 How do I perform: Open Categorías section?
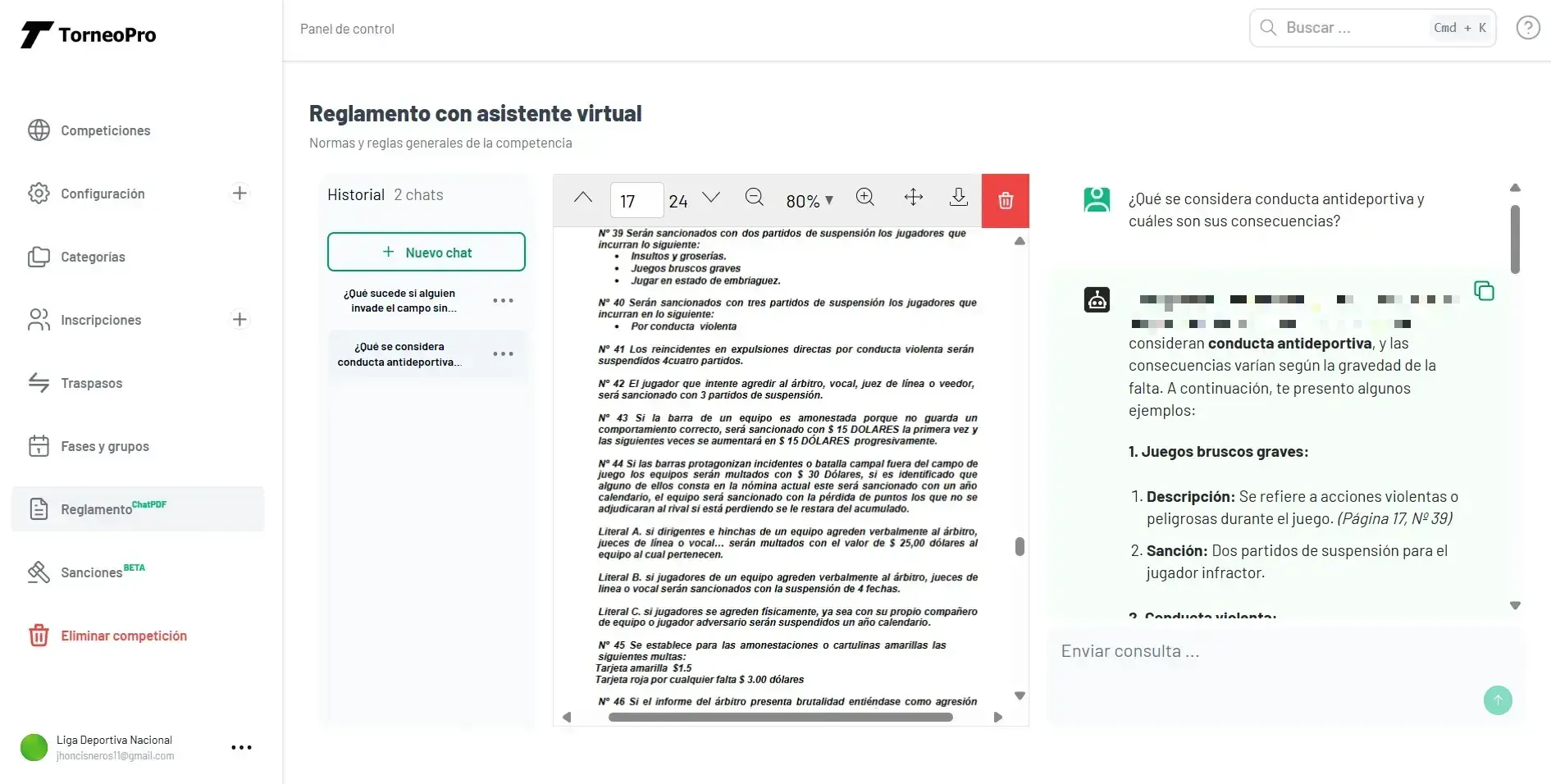point(93,257)
